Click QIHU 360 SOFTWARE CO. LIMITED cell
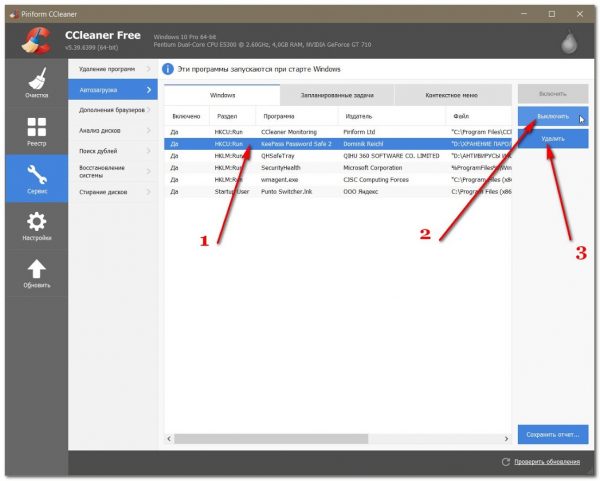 [391, 156]
